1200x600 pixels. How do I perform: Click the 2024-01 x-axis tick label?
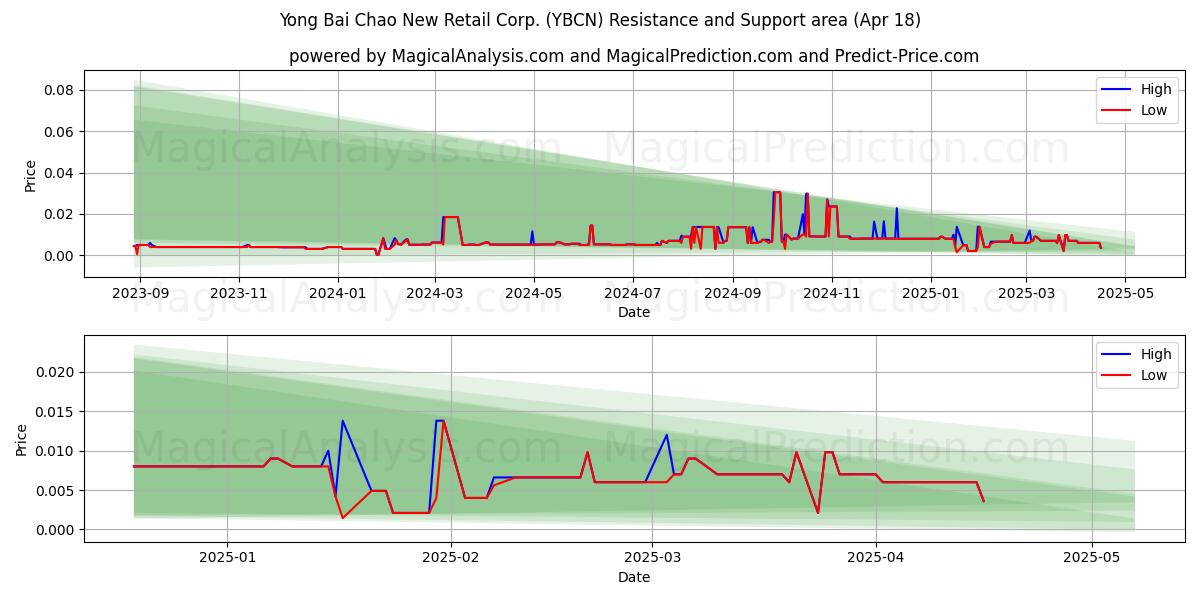click(337, 293)
